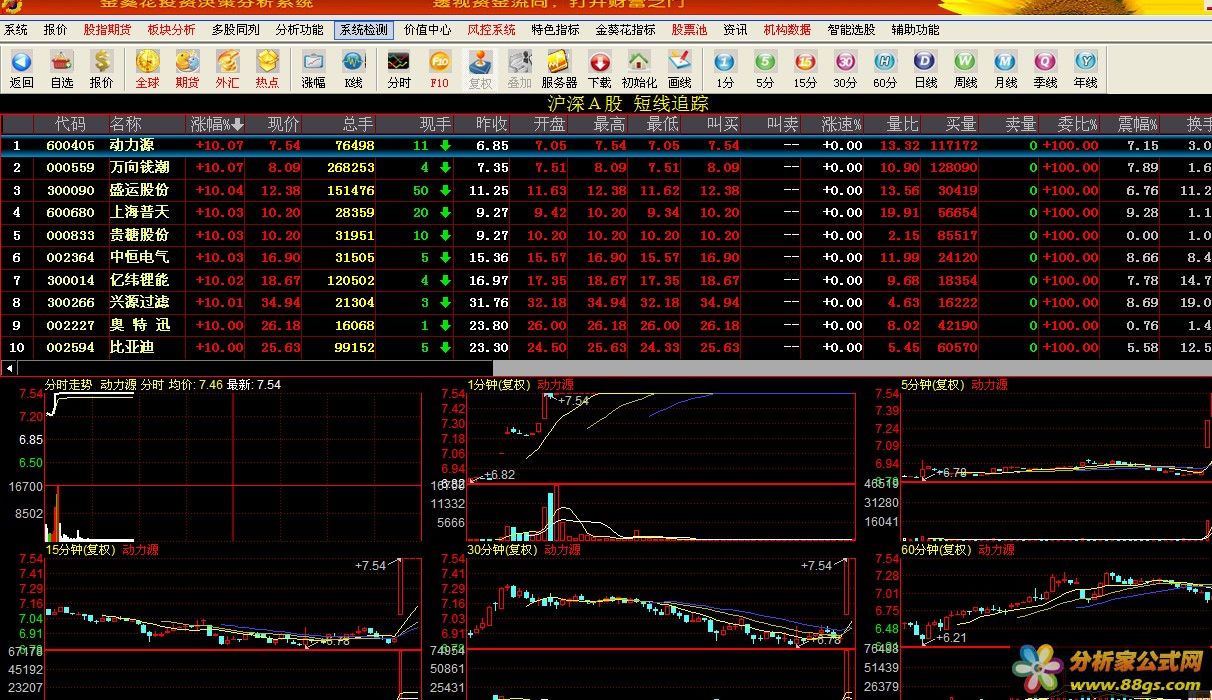Screen dimensions: 1212x700
Task: Switch to 5分 period icon
Action: [x=765, y=69]
